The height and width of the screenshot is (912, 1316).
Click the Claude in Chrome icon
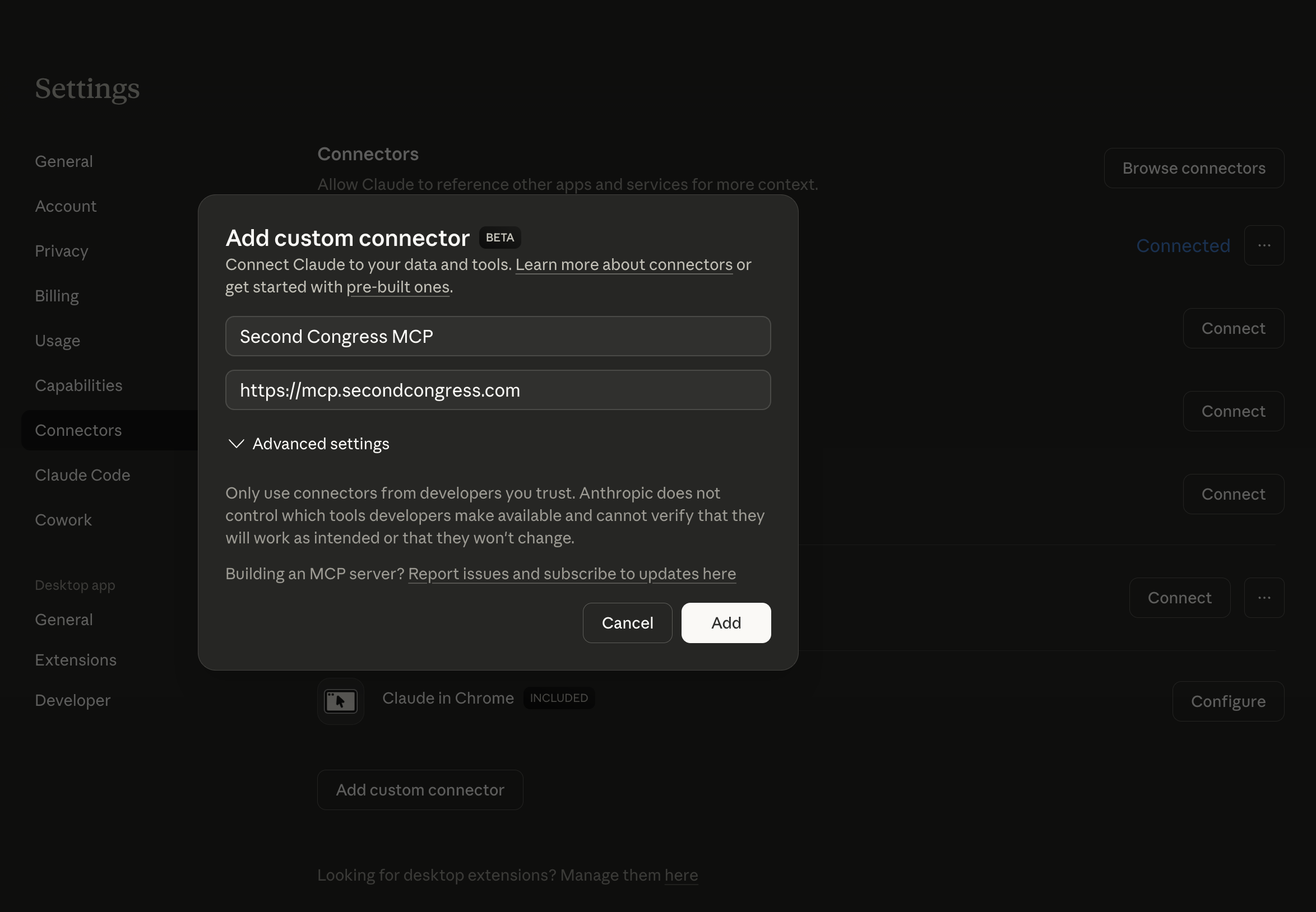tap(341, 702)
